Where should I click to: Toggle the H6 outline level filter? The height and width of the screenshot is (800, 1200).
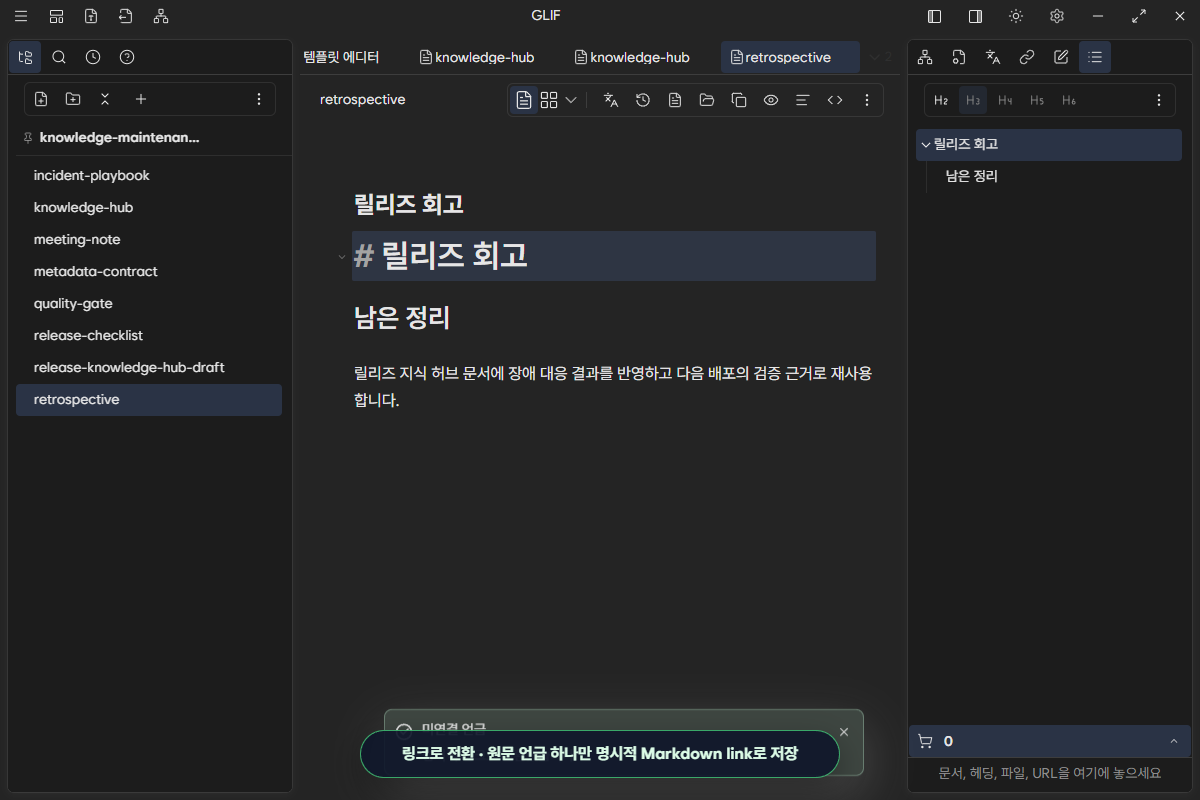point(1069,100)
